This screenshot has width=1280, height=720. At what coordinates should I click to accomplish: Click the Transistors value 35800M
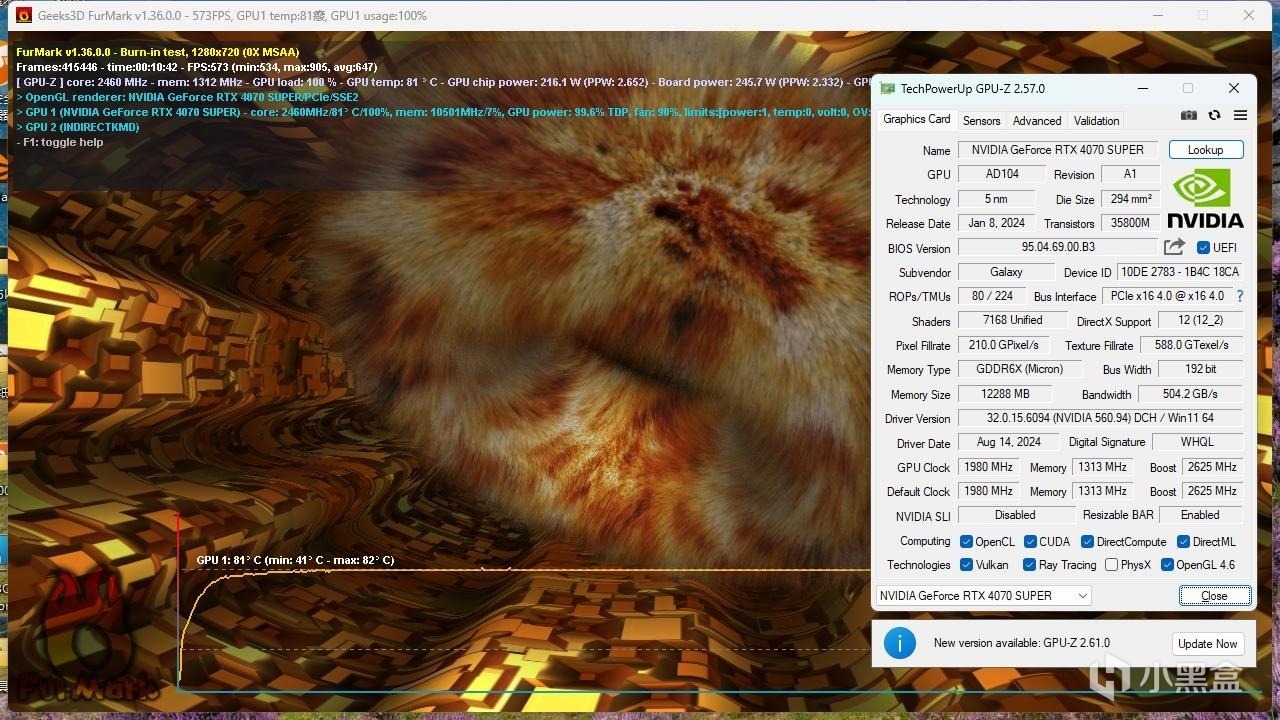[x=1130, y=223]
